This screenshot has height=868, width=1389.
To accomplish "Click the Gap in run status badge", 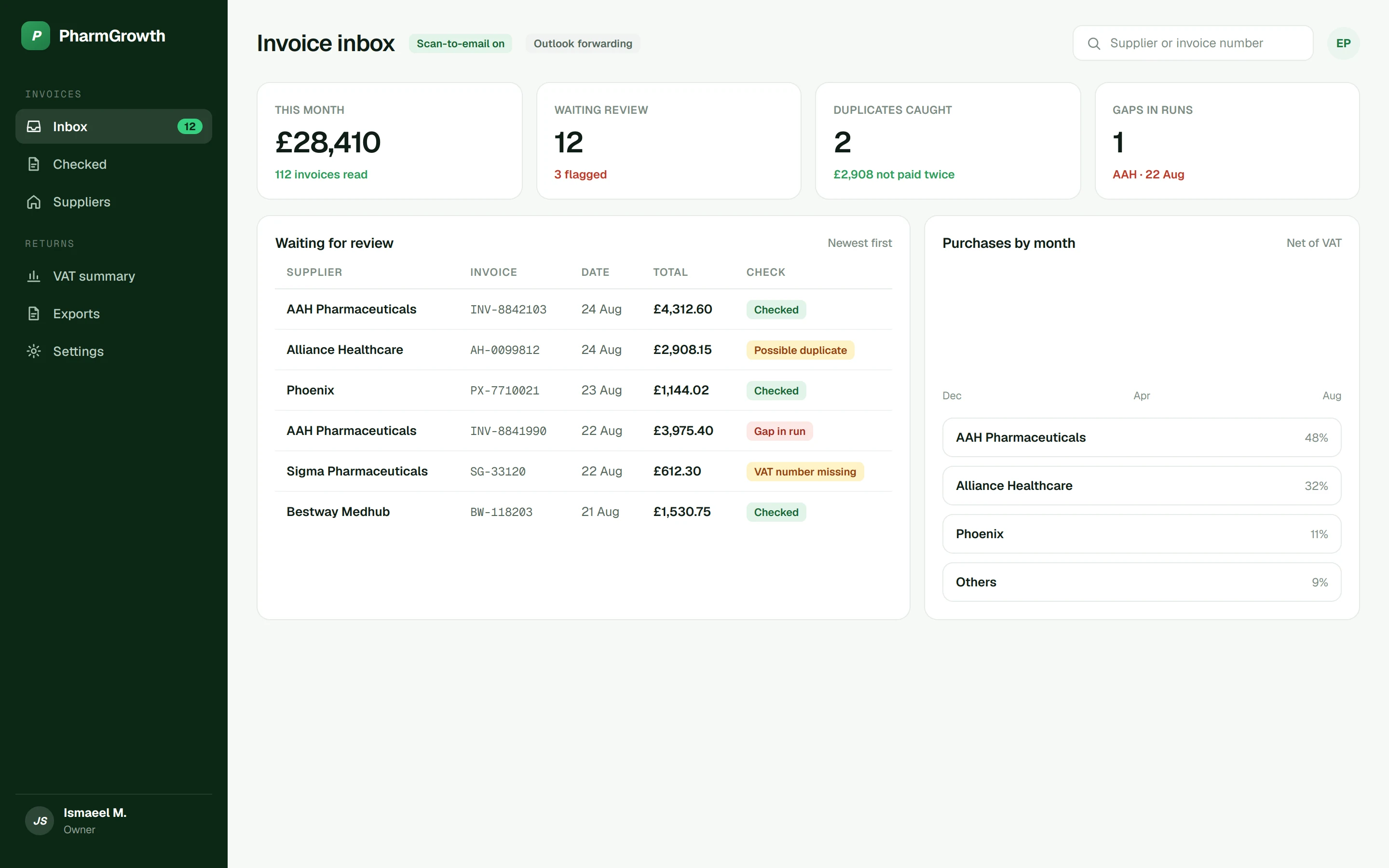I will (x=779, y=431).
